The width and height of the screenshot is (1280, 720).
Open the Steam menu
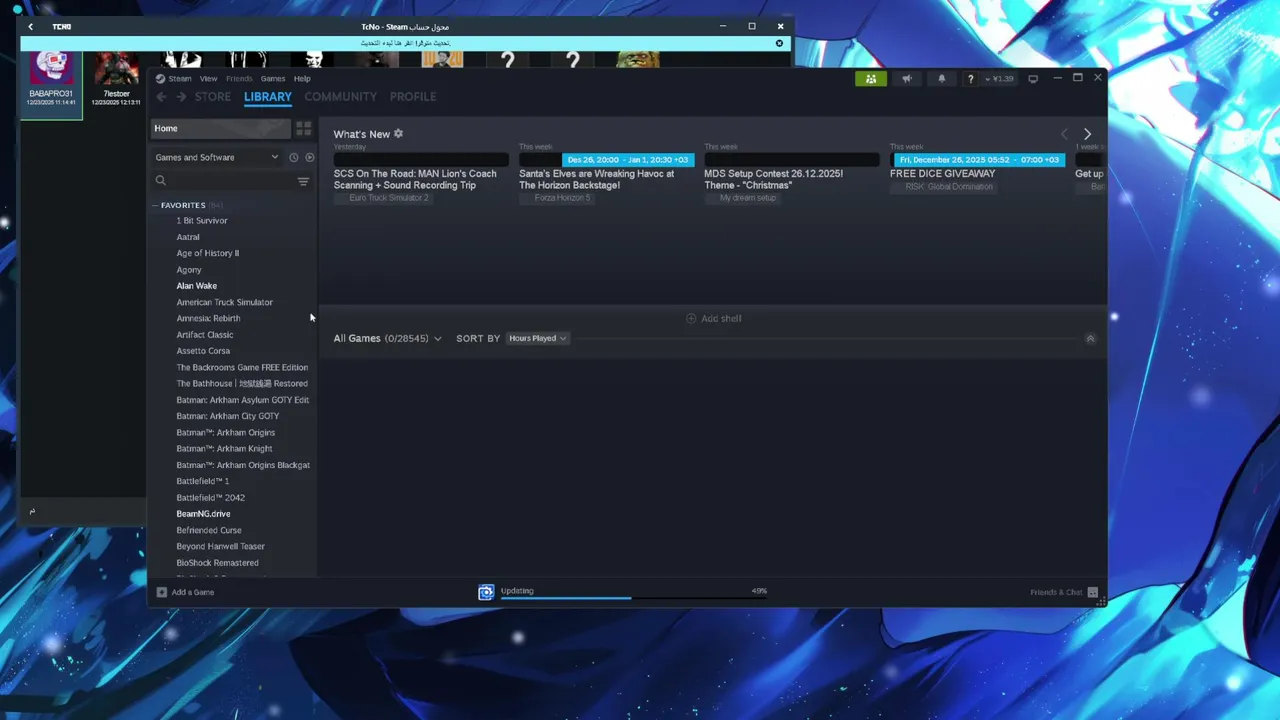click(x=180, y=78)
